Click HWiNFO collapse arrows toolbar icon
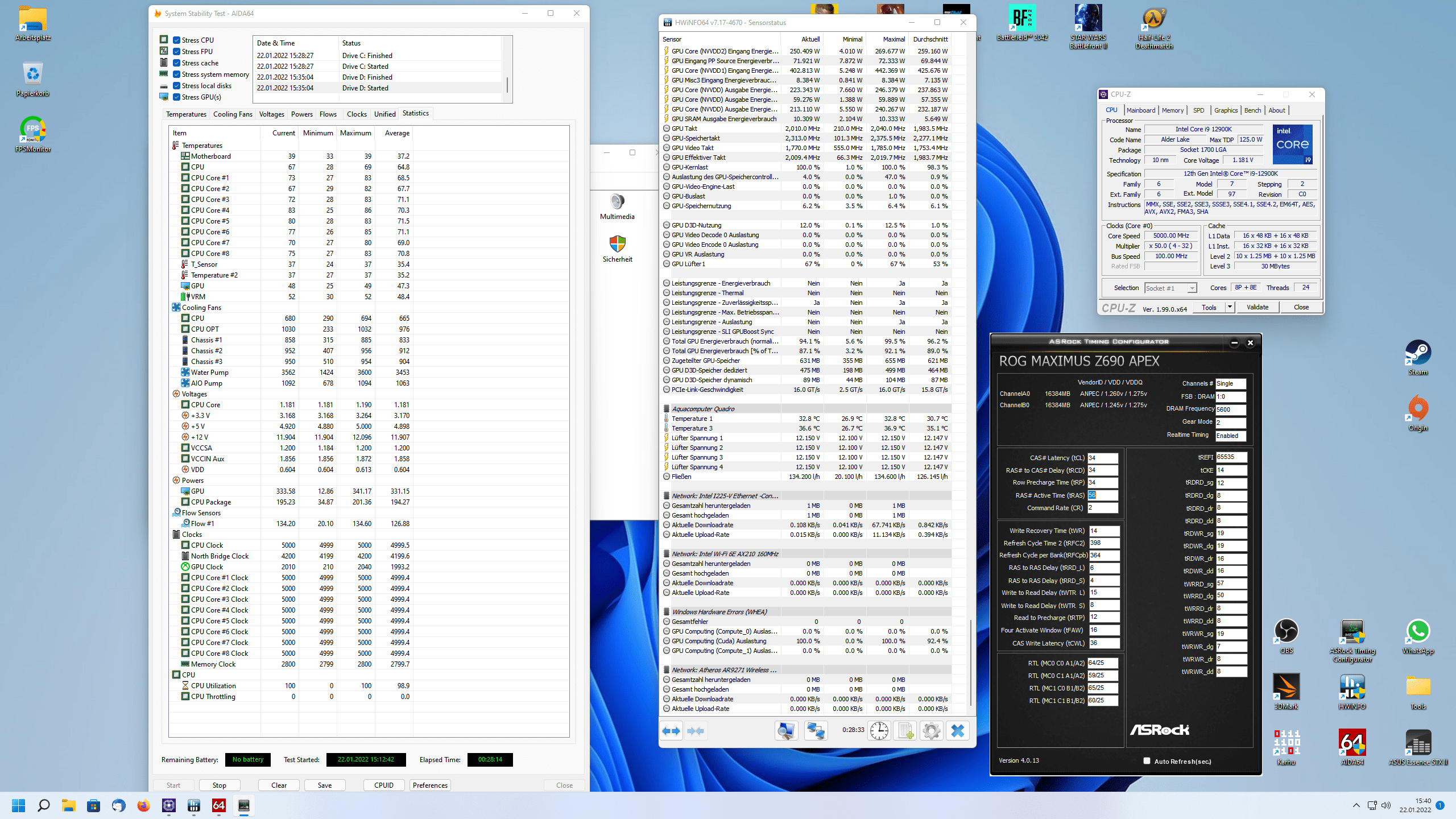The height and width of the screenshot is (819, 1456). [x=696, y=731]
